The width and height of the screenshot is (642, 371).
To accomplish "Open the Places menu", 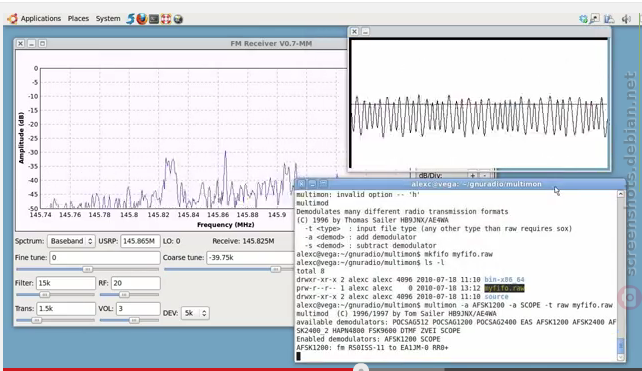I will pyautogui.click(x=78, y=18).
